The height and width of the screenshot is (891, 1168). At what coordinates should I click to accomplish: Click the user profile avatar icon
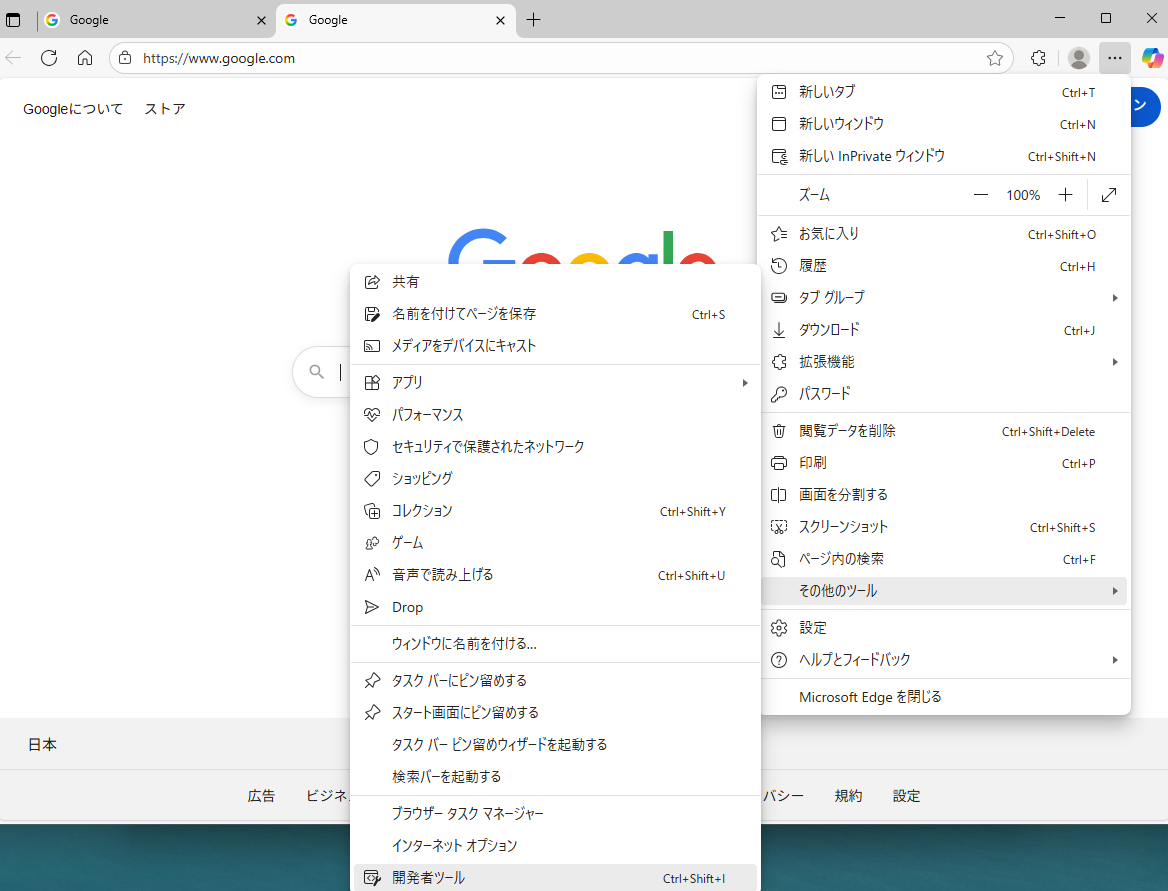click(1078, 58)
